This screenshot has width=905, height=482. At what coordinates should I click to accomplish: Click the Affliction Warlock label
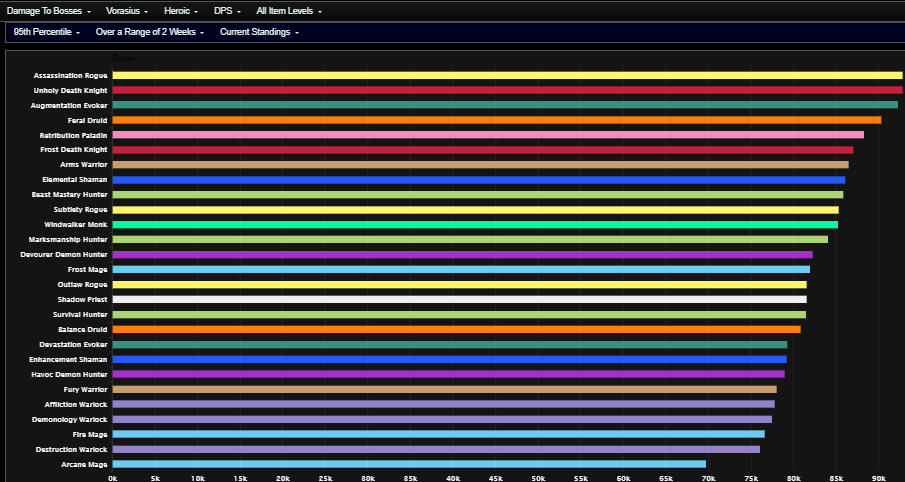click(x=76, y=405)
